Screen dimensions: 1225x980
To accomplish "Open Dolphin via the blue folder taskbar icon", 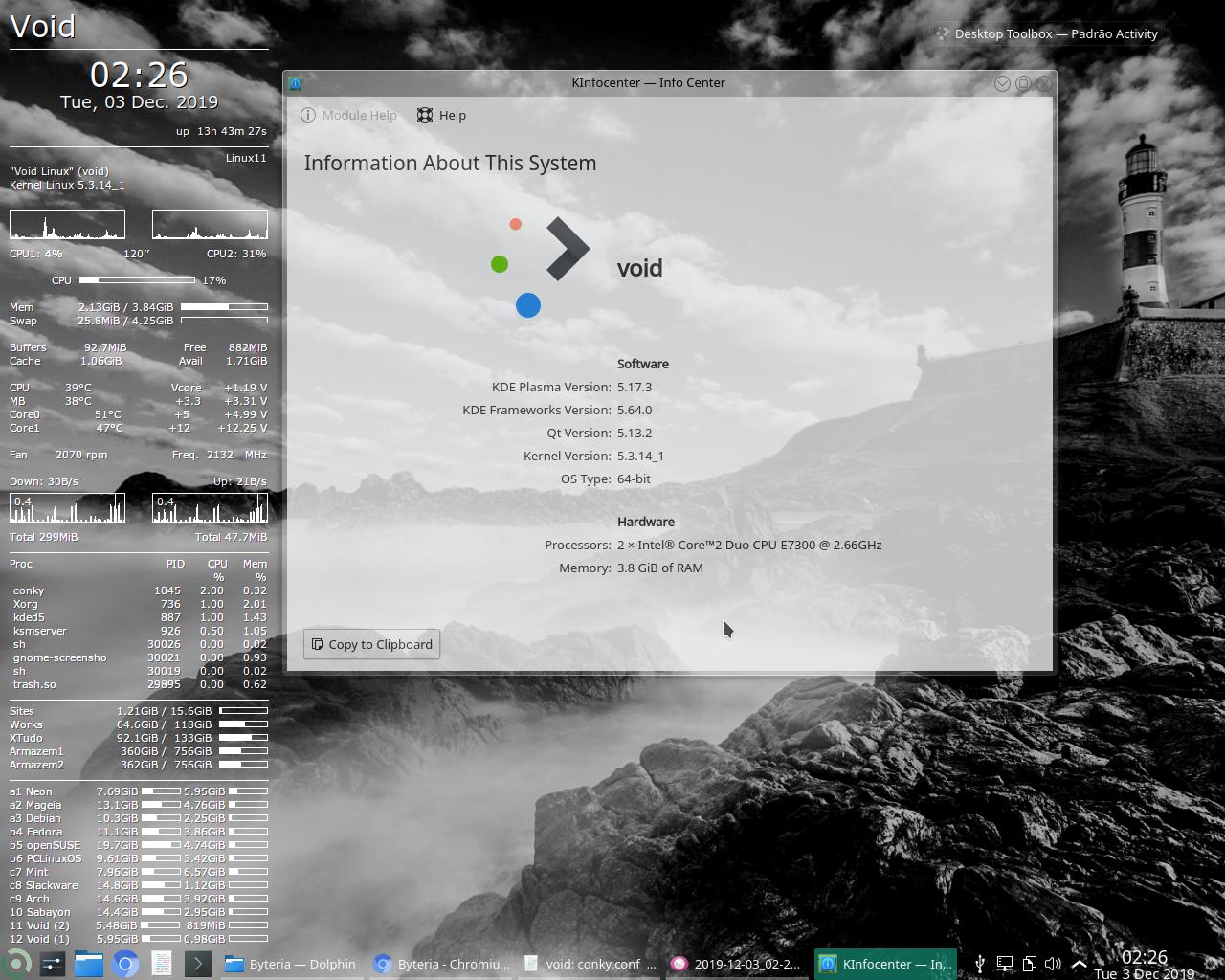I will pos(88,964).
